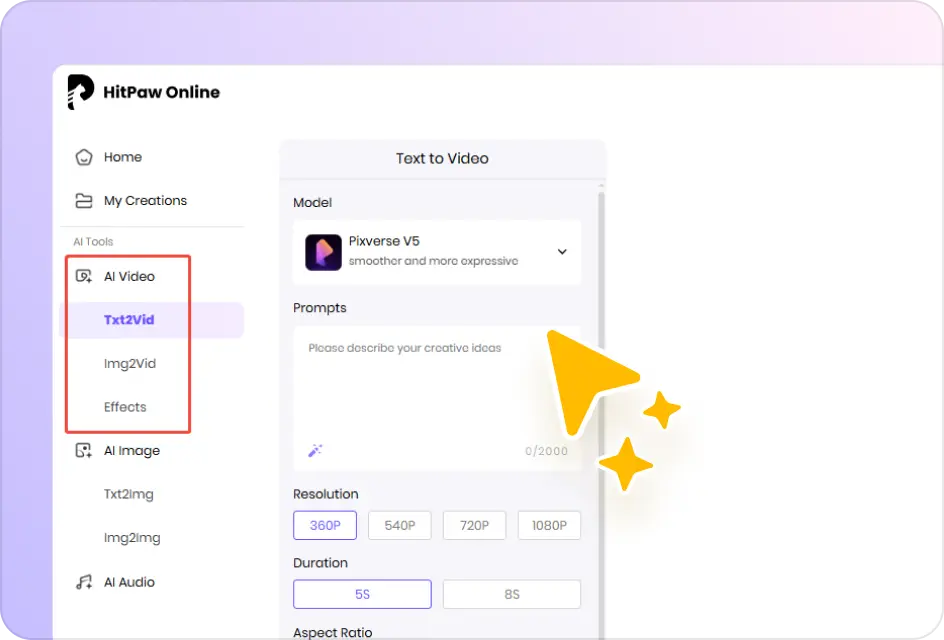Select the AI Video sidebar icon

pyautogui.click(x=84, y=276)
